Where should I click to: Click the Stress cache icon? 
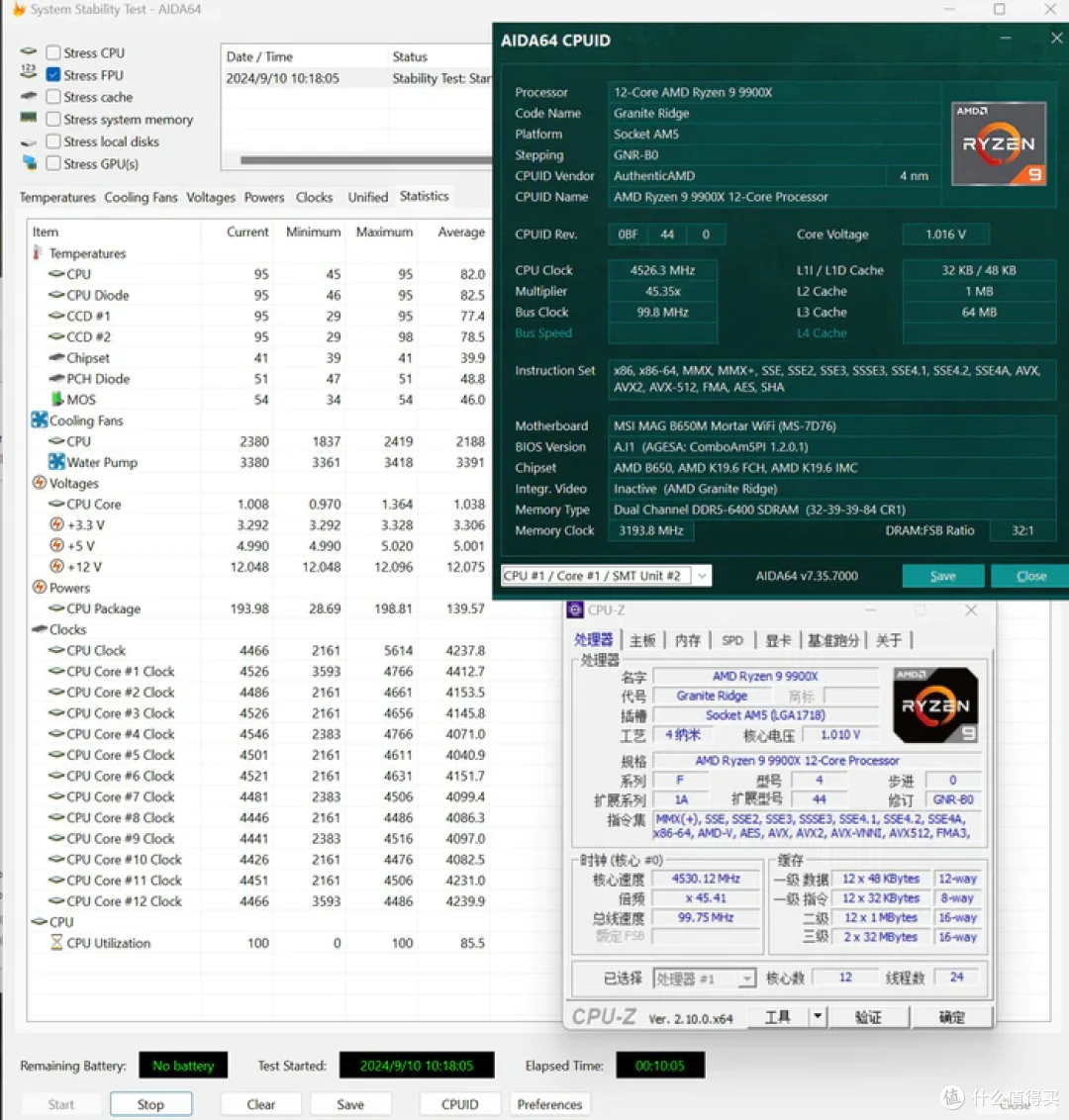click(29, 95)
